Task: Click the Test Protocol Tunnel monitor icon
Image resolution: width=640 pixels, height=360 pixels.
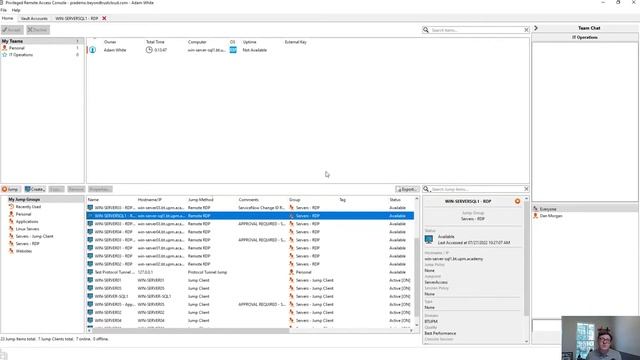Action: 90,272
